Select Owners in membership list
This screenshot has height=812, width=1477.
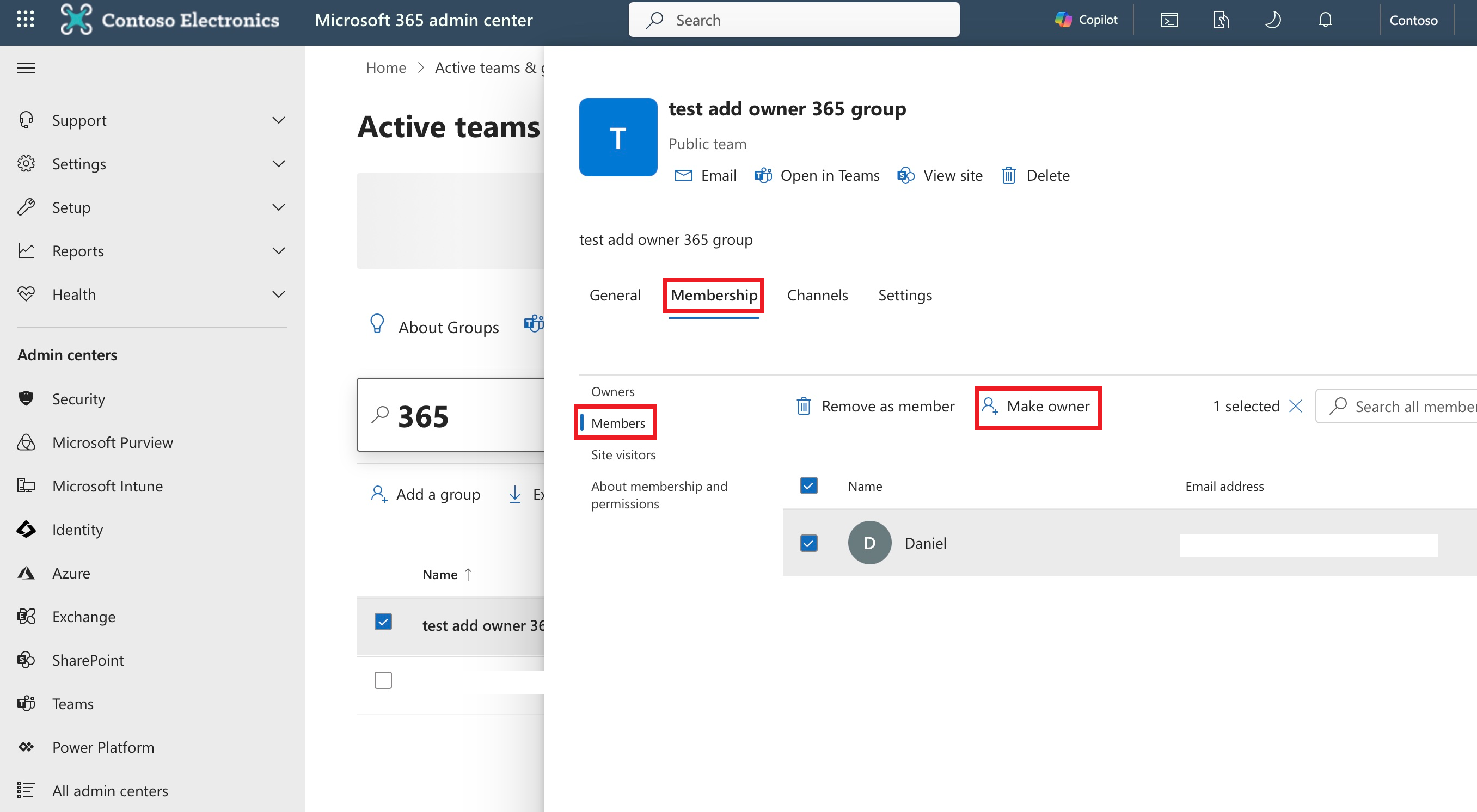coord(612,391)
